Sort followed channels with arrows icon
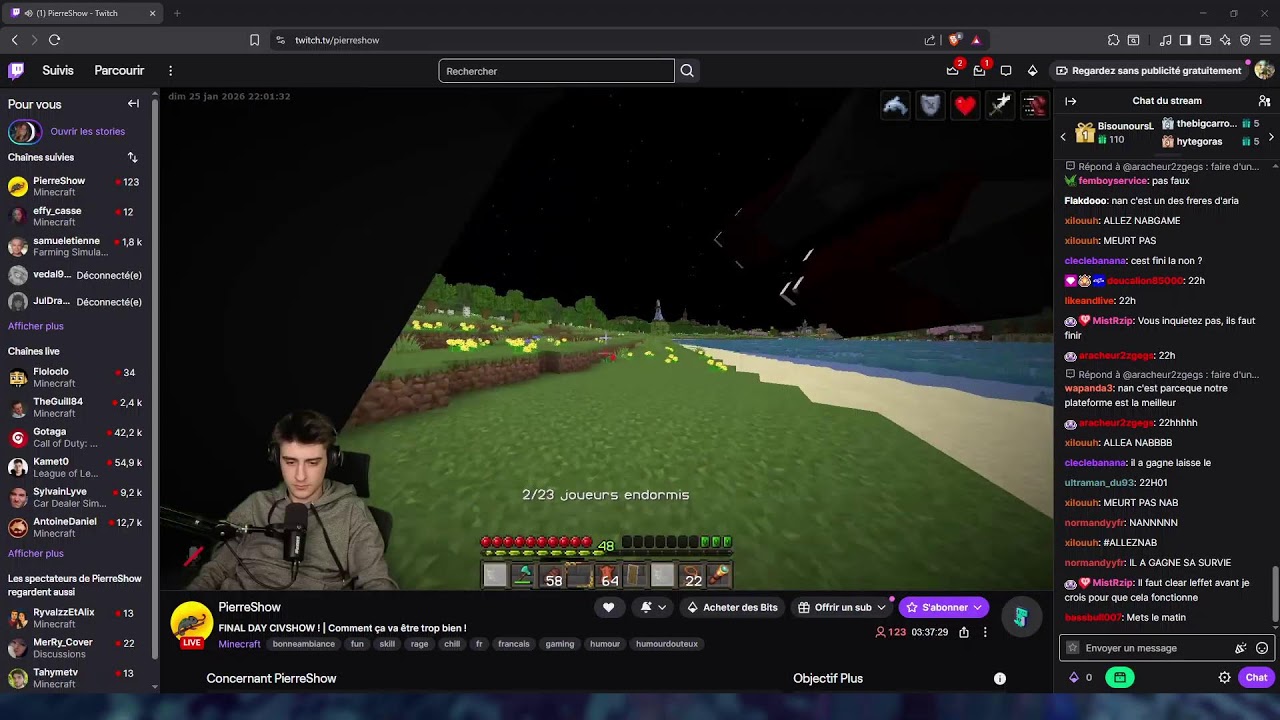Image resolution: width=1280 pixels, height=720 pixels. [132, 158]
